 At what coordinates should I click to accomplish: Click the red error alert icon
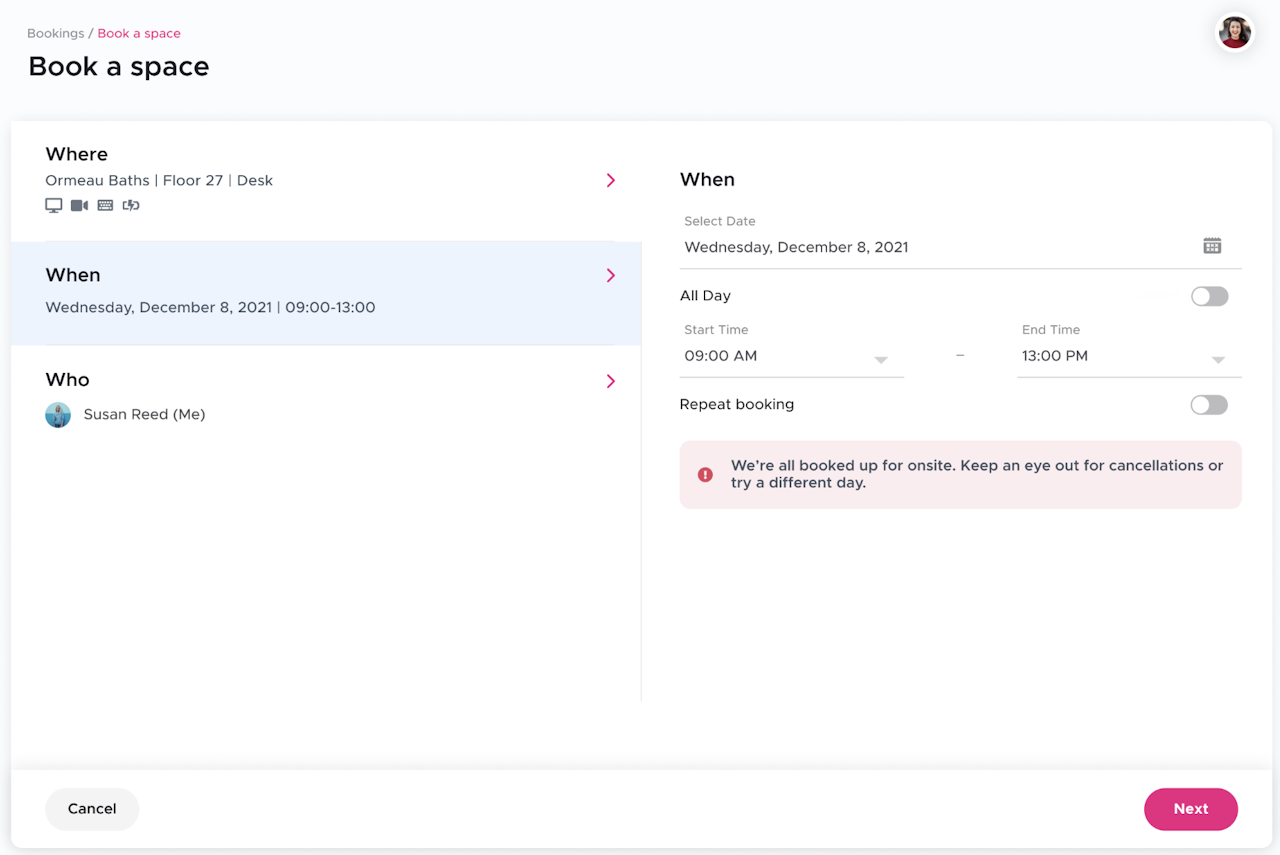click(705, 475)
